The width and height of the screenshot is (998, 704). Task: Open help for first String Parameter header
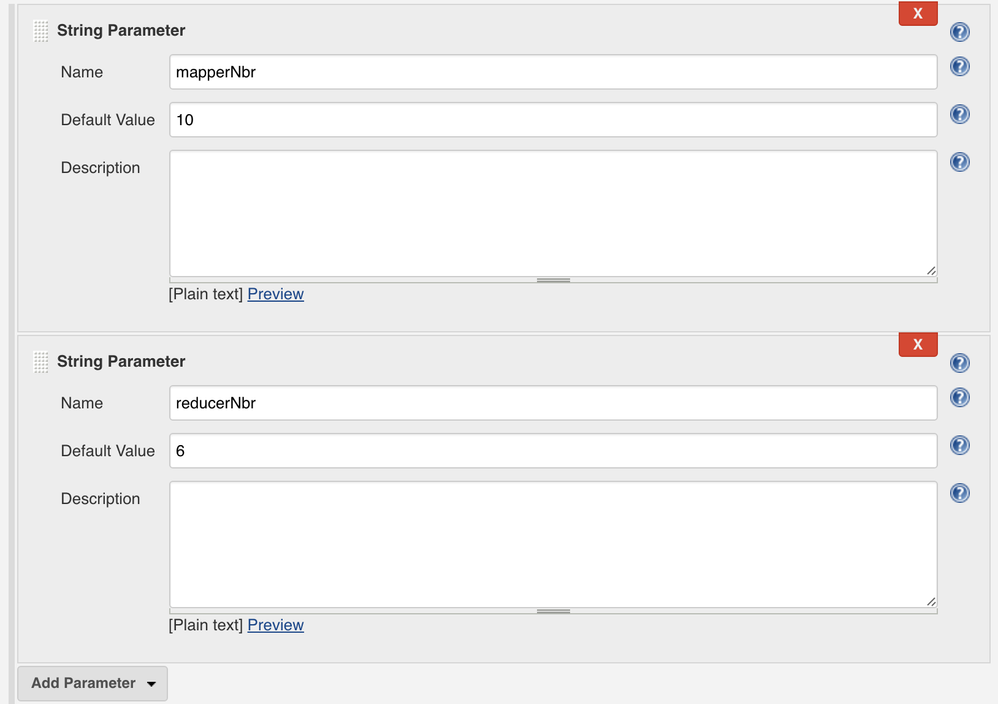click(960, 32)
